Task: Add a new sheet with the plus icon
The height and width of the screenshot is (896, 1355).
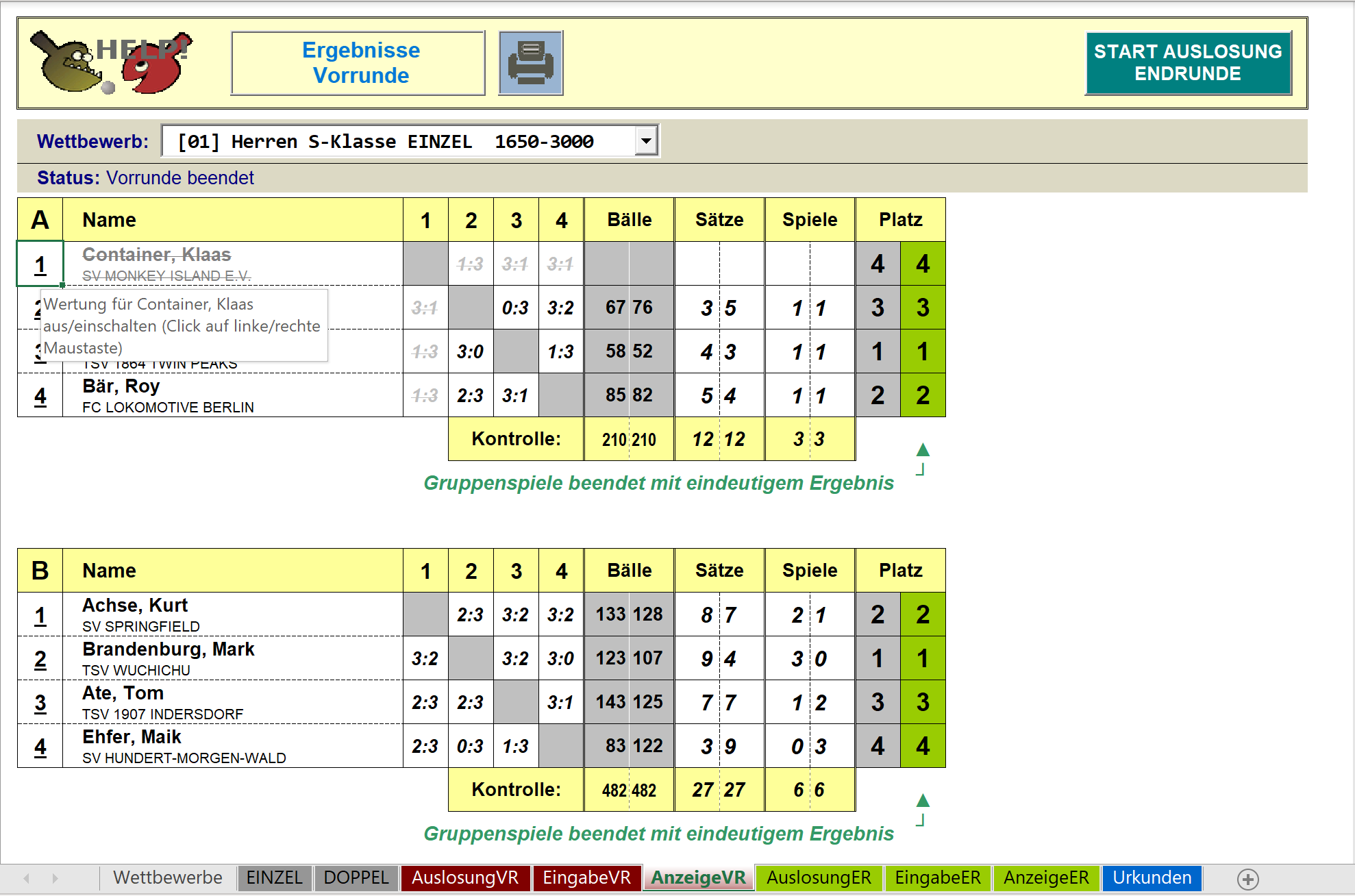Action: tap(1247, 879)
